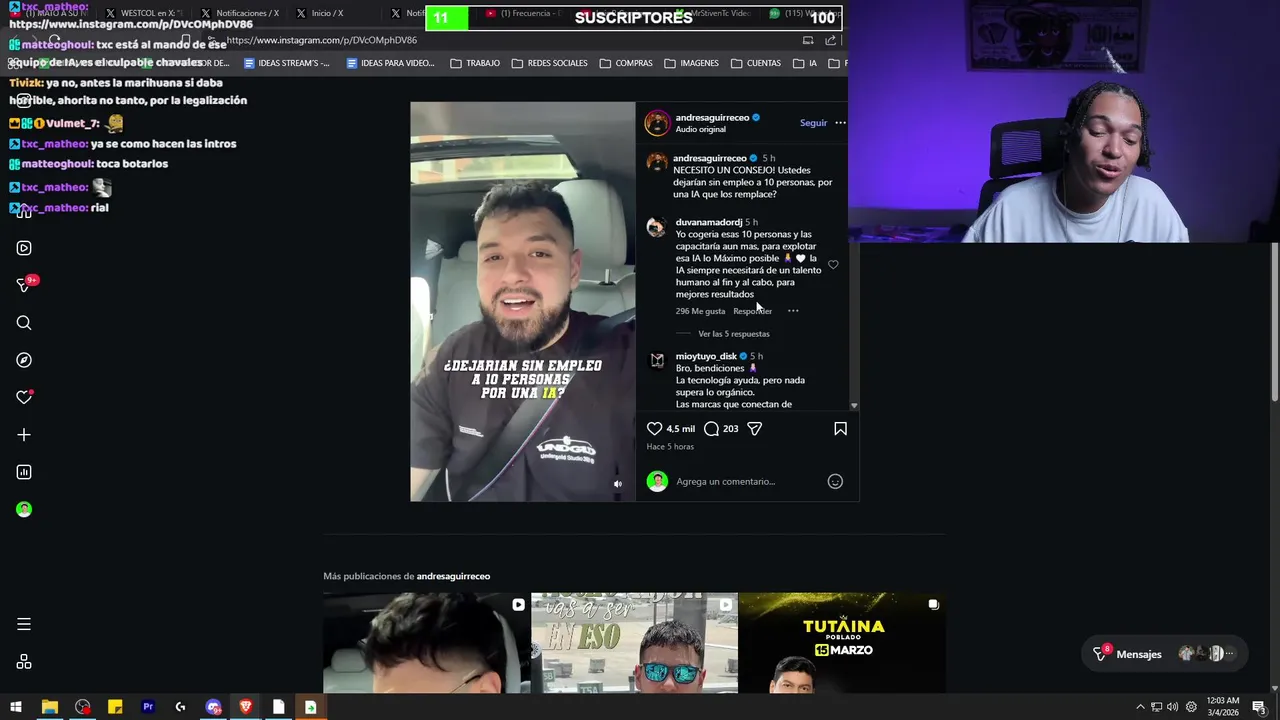Image resolution: width=1280 pixels, height=720 pixels.
Task: Switch to the 'WESTCOL en X' tab
Action: pos(145,13)
